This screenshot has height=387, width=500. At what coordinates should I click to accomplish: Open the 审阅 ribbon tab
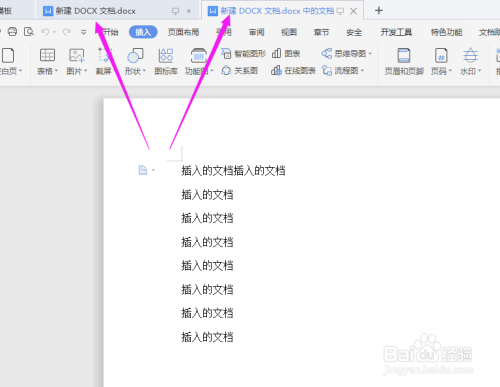256,32
